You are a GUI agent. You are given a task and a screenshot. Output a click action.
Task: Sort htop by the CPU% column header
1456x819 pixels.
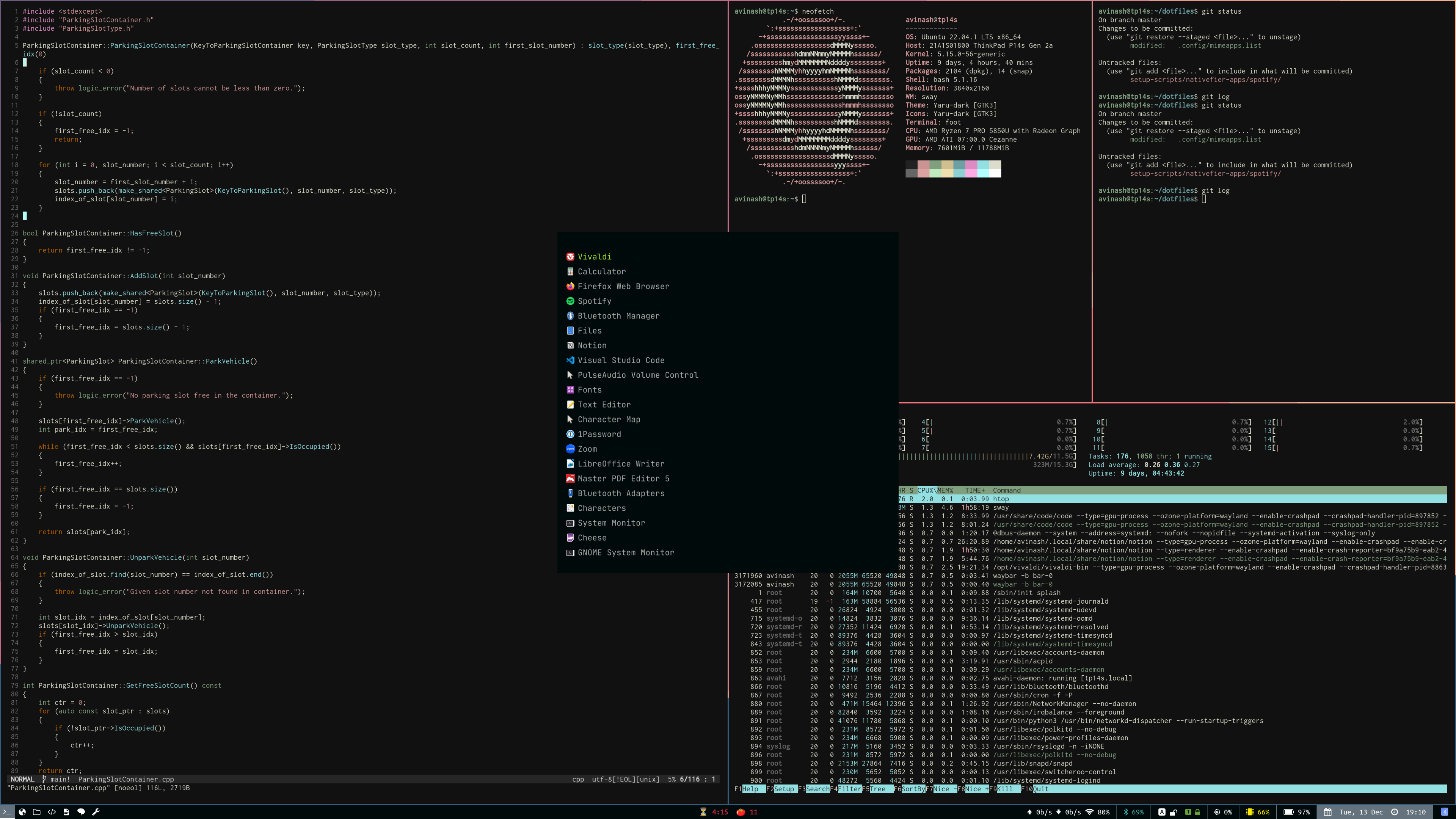[926, 490]
